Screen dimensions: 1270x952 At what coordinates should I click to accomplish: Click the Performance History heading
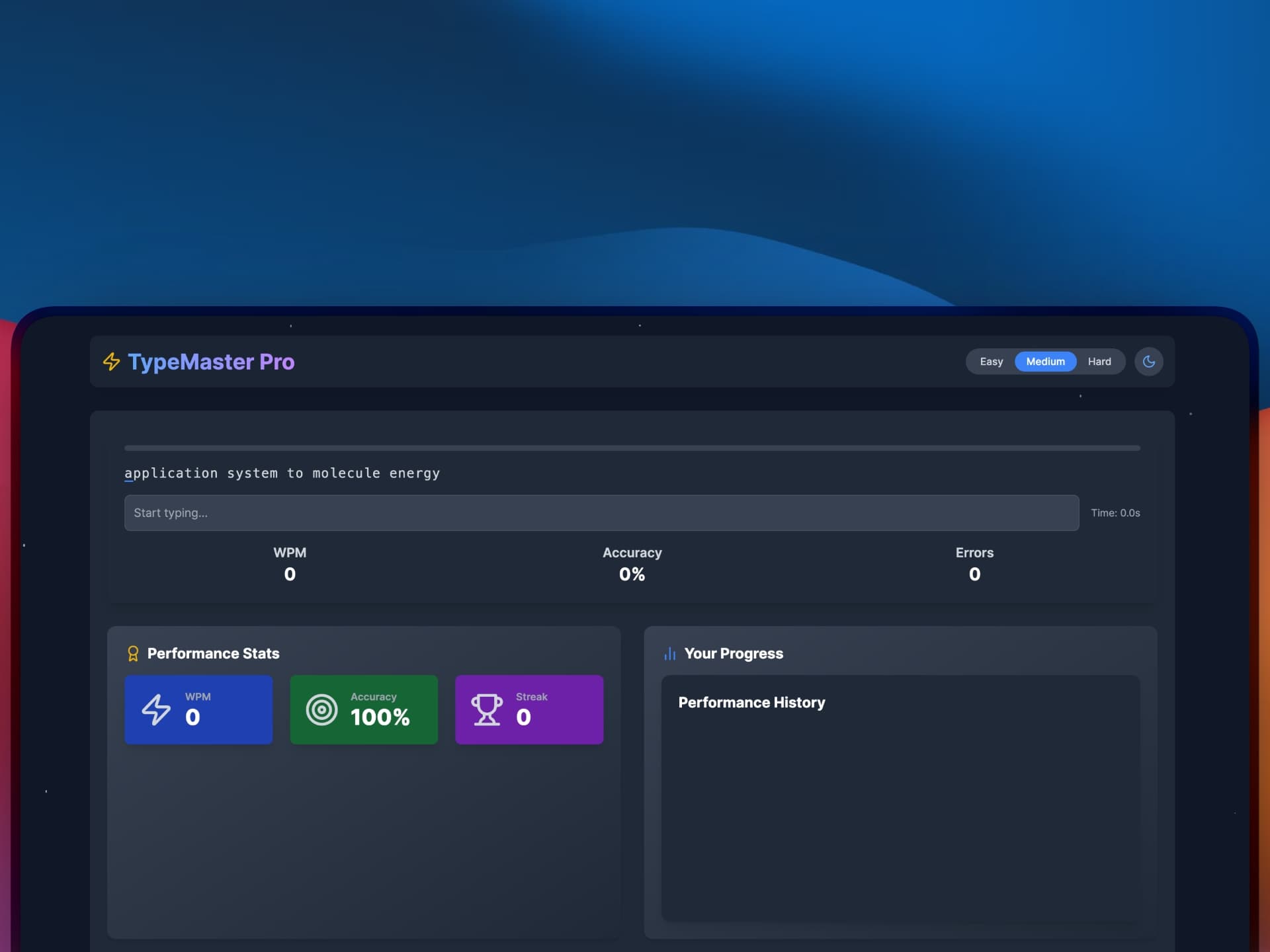click(751, 703)
